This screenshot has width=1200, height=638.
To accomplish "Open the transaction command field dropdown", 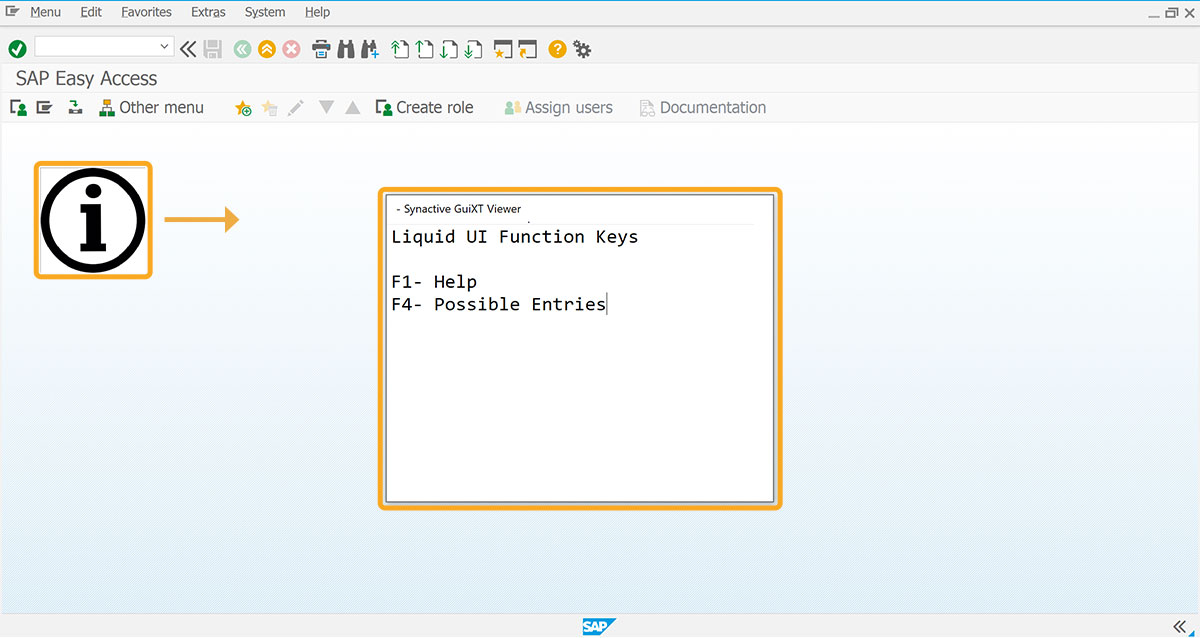I will pyautogui.click(x=165, y=47).
